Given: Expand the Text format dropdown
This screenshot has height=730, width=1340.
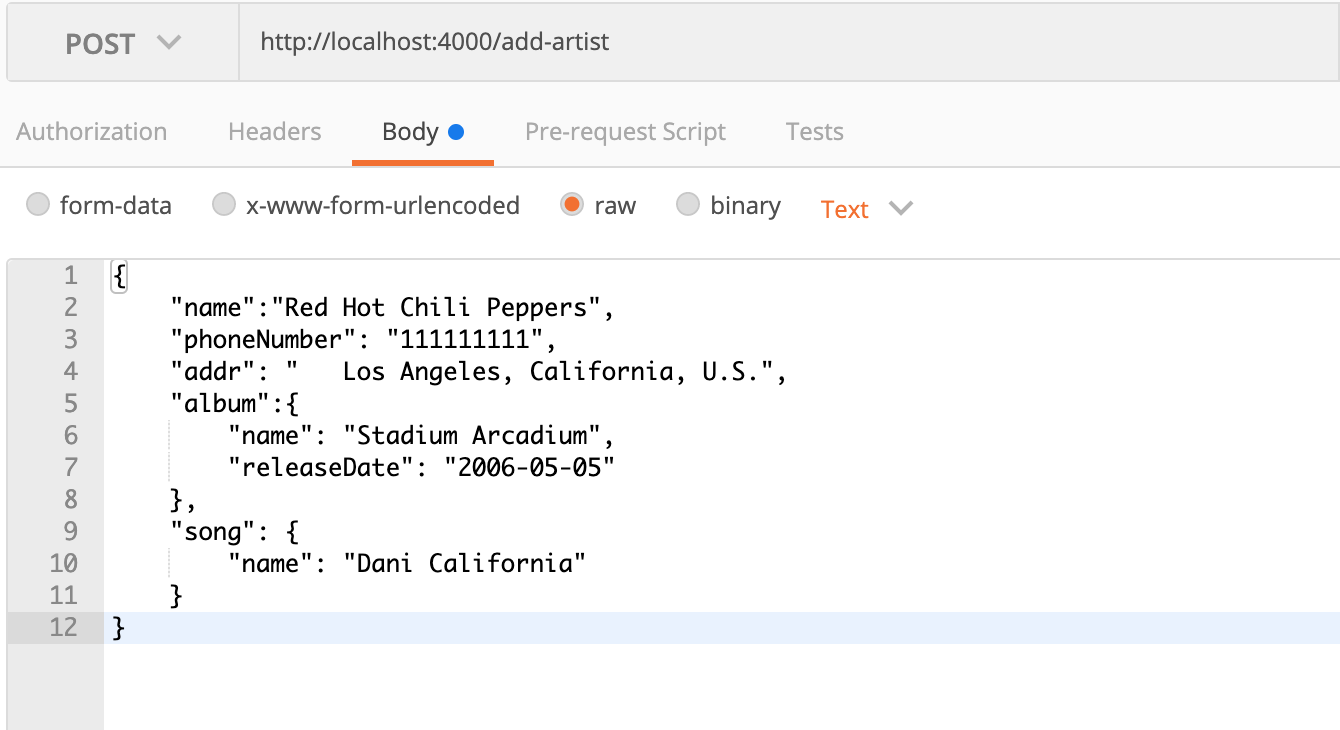Looking at the screenshot, I should pos(845,209).
